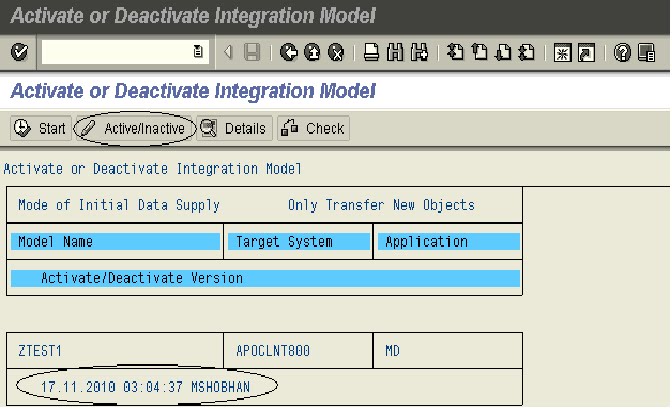
Task: Click the Create New Session icon
Action: pyautogui.click(x=562, y=53)
